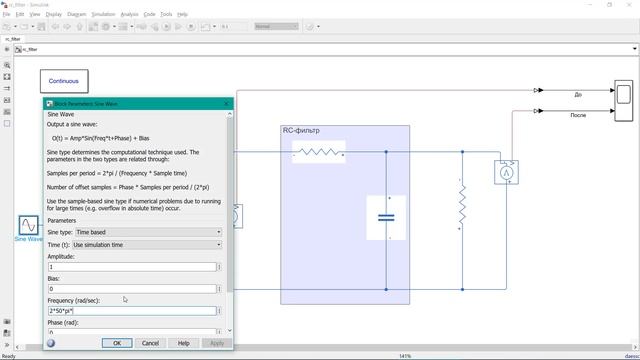Navigate Forward using the toolbar arrow
640x360 pixels.
click(x=67, y=27)
